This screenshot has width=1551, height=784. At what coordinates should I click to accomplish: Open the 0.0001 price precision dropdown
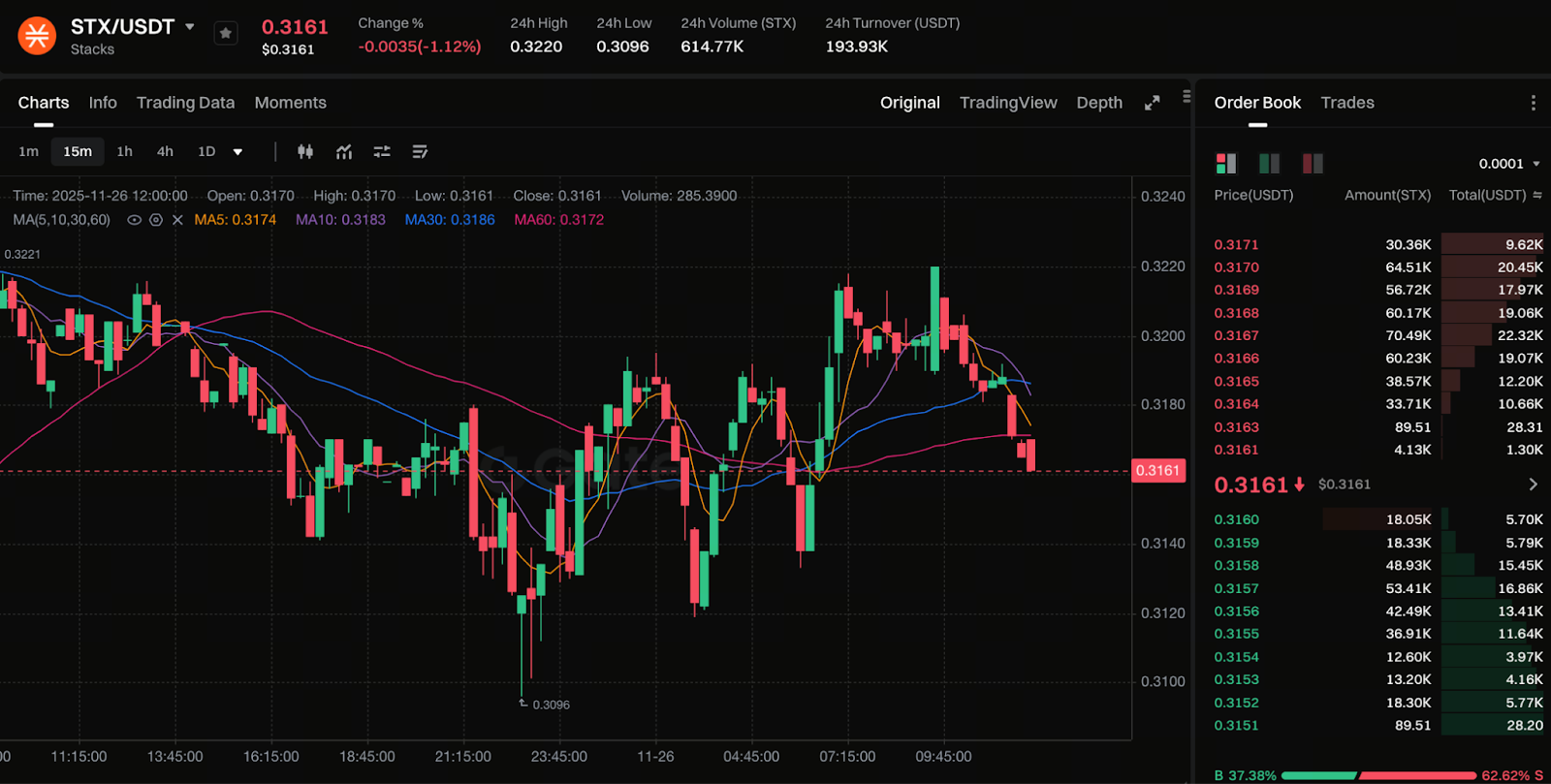click(x=1509, y=164)
